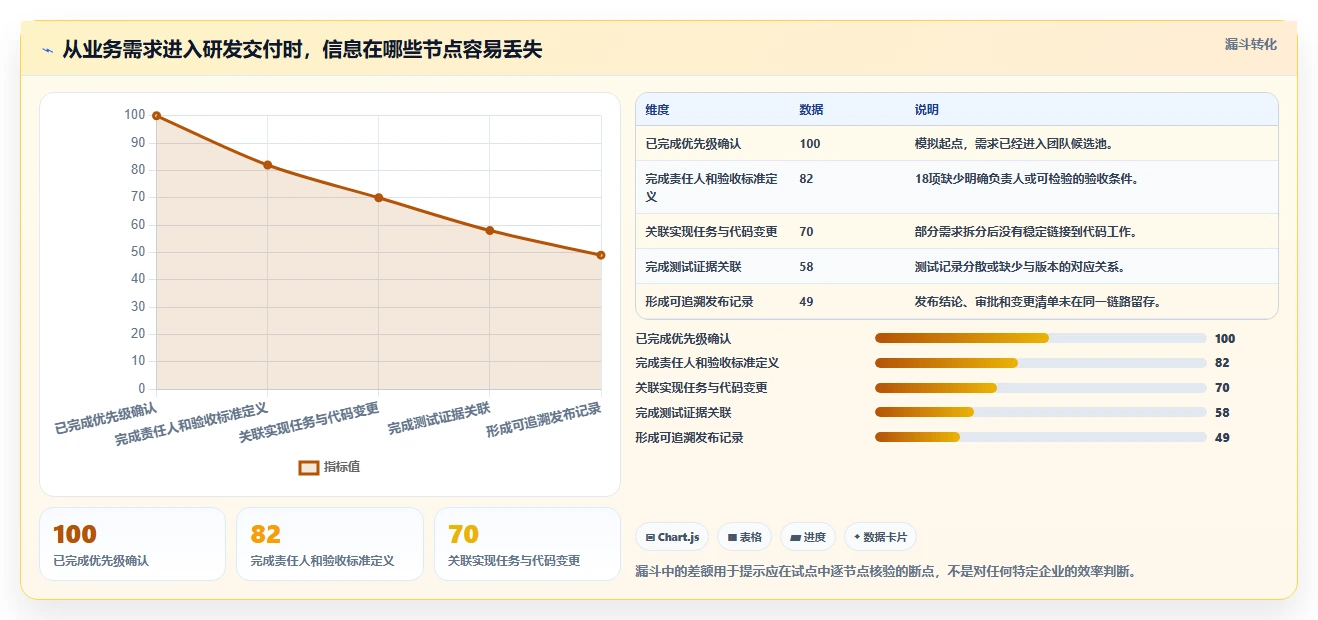Image resolution: width=1318 pixels, height=620 pixels.
Task: Click the x-axis label 完成责任人和验收标准定义
Action: [191, 424]
